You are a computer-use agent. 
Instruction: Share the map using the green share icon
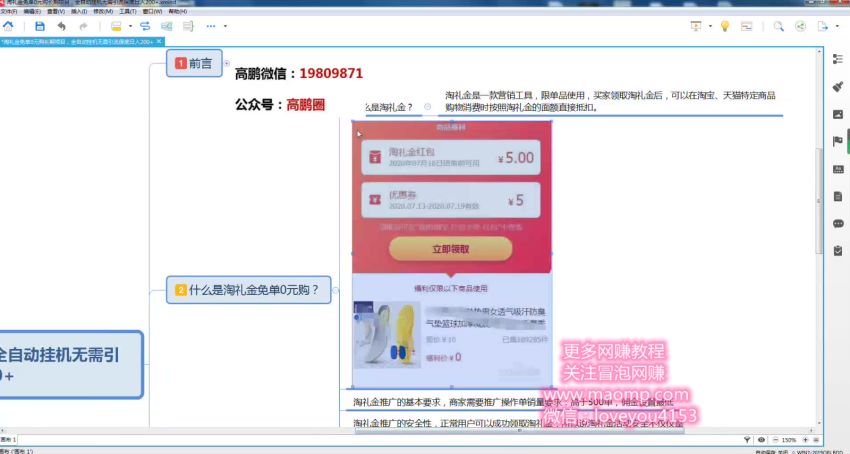[x=800, y=26]
